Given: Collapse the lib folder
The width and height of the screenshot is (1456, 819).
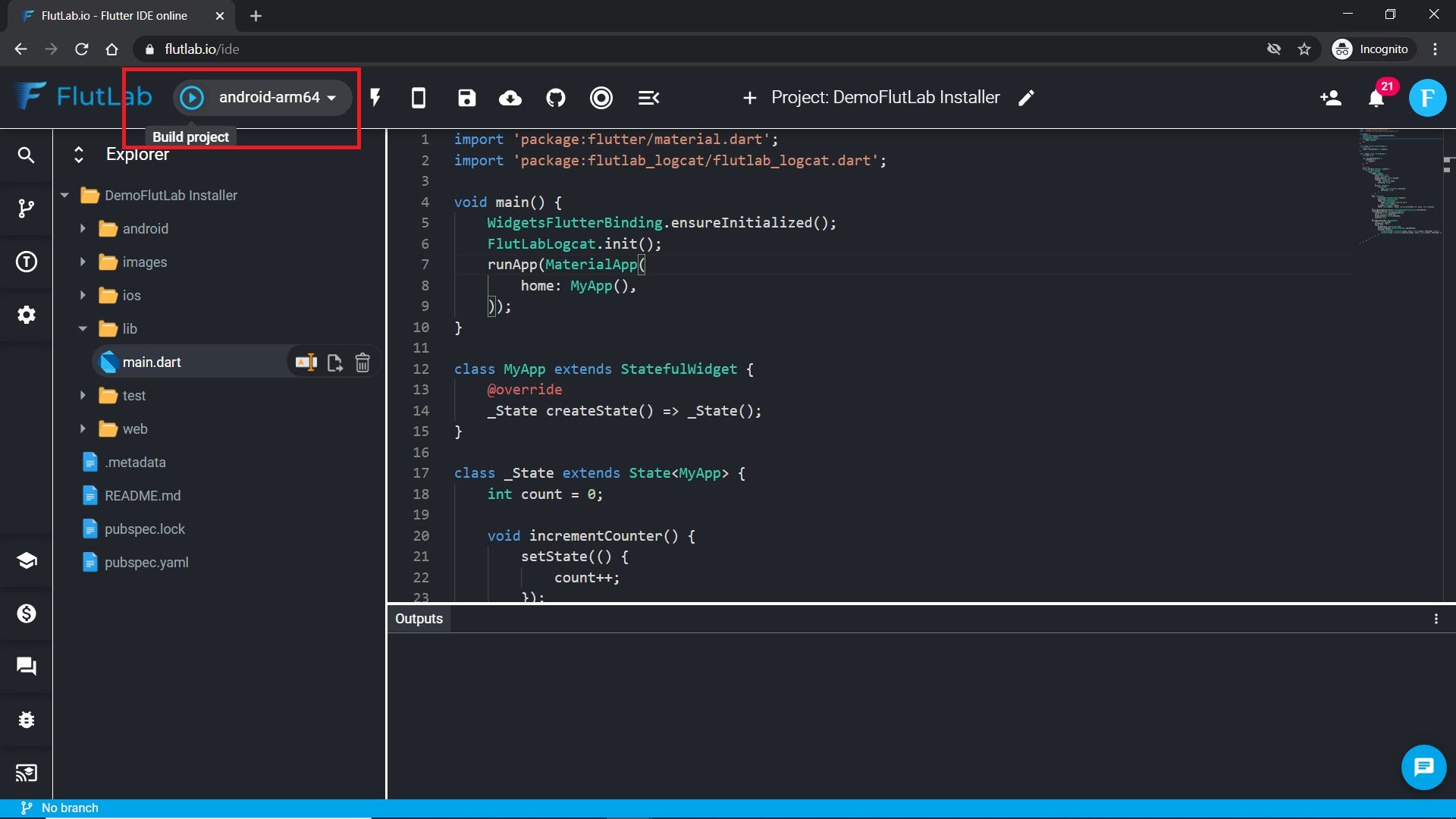Looking at the screenshot, I should tap(83, 329).
